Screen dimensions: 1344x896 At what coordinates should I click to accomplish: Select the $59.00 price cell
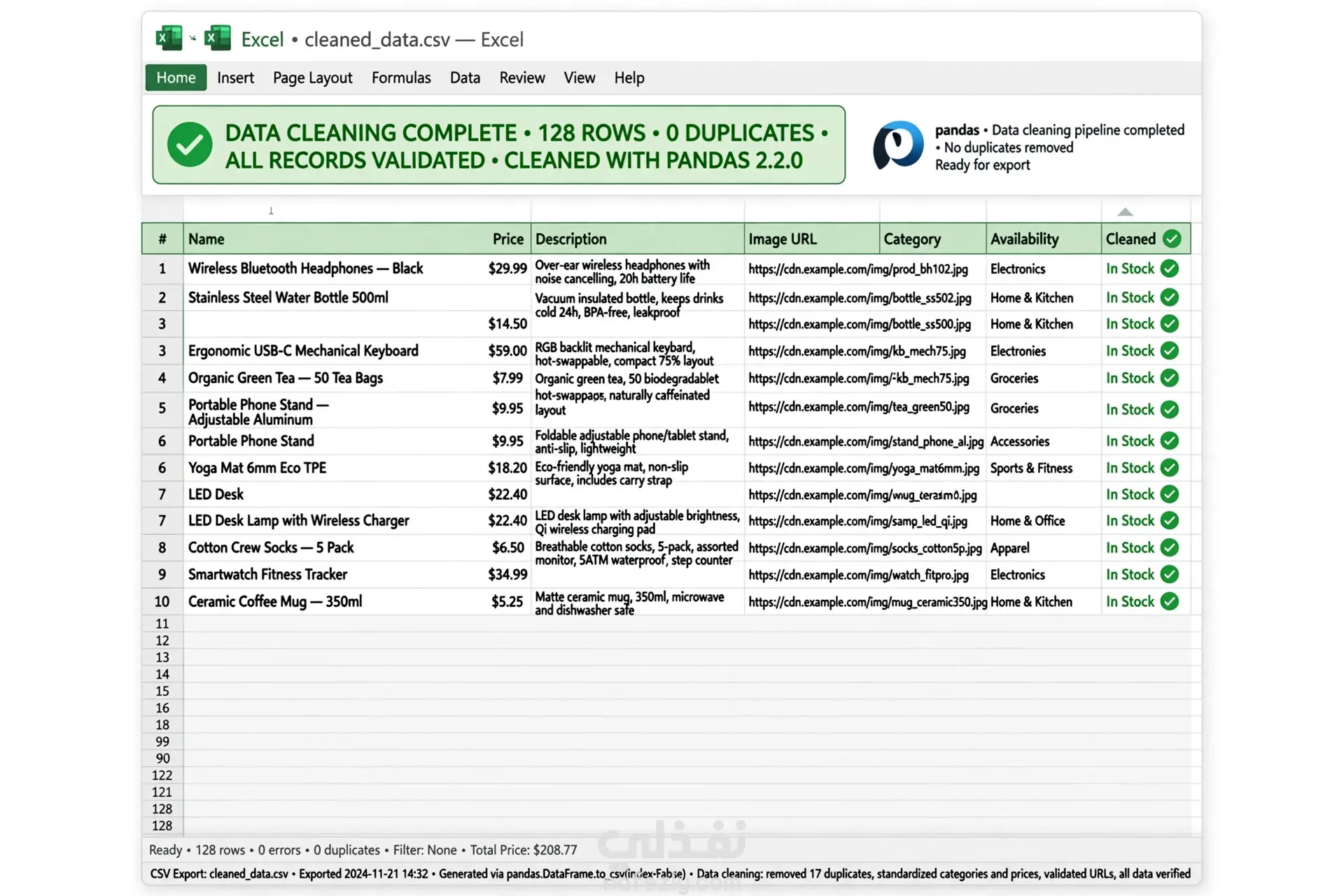click(507, 351)
